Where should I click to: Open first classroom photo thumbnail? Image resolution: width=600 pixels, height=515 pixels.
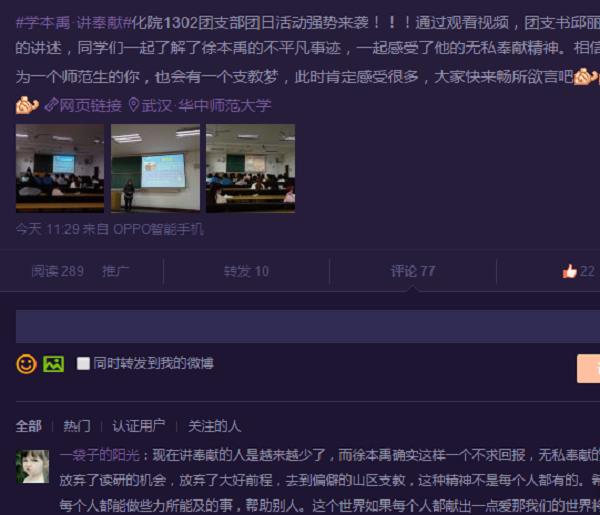click(59, 167)
